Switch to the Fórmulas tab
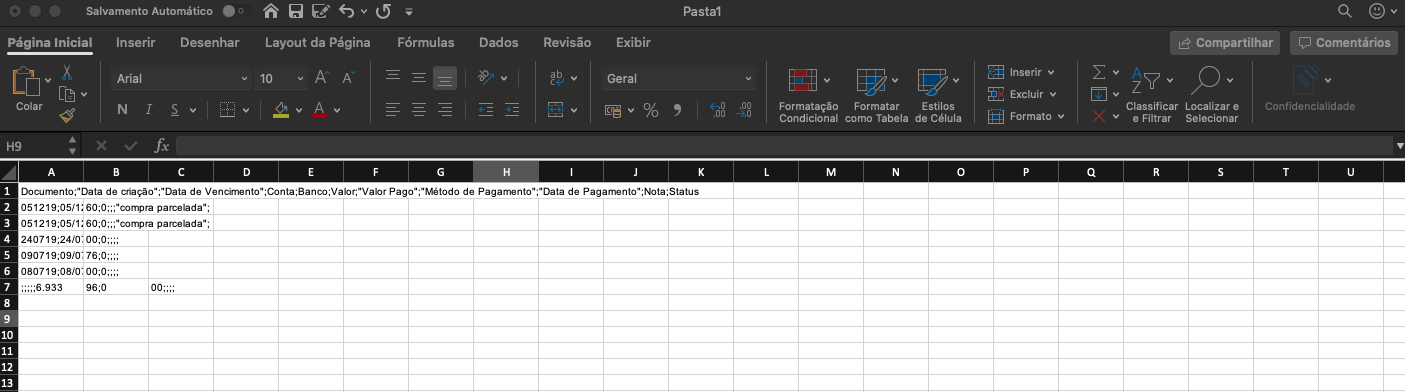 [425, 43]
